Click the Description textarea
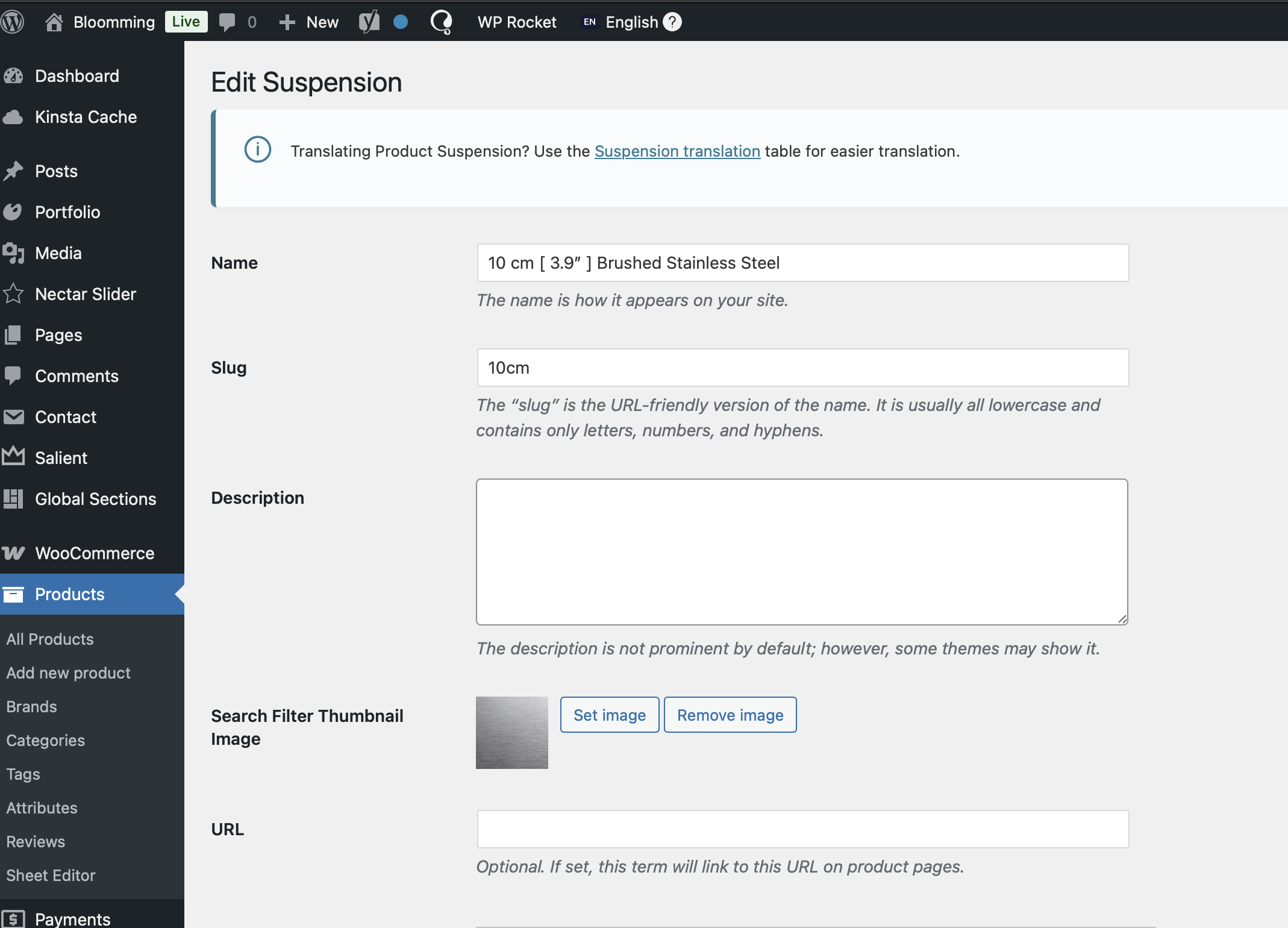The height and width of the screenshot is (928, 1288). [x=802, y=552]
